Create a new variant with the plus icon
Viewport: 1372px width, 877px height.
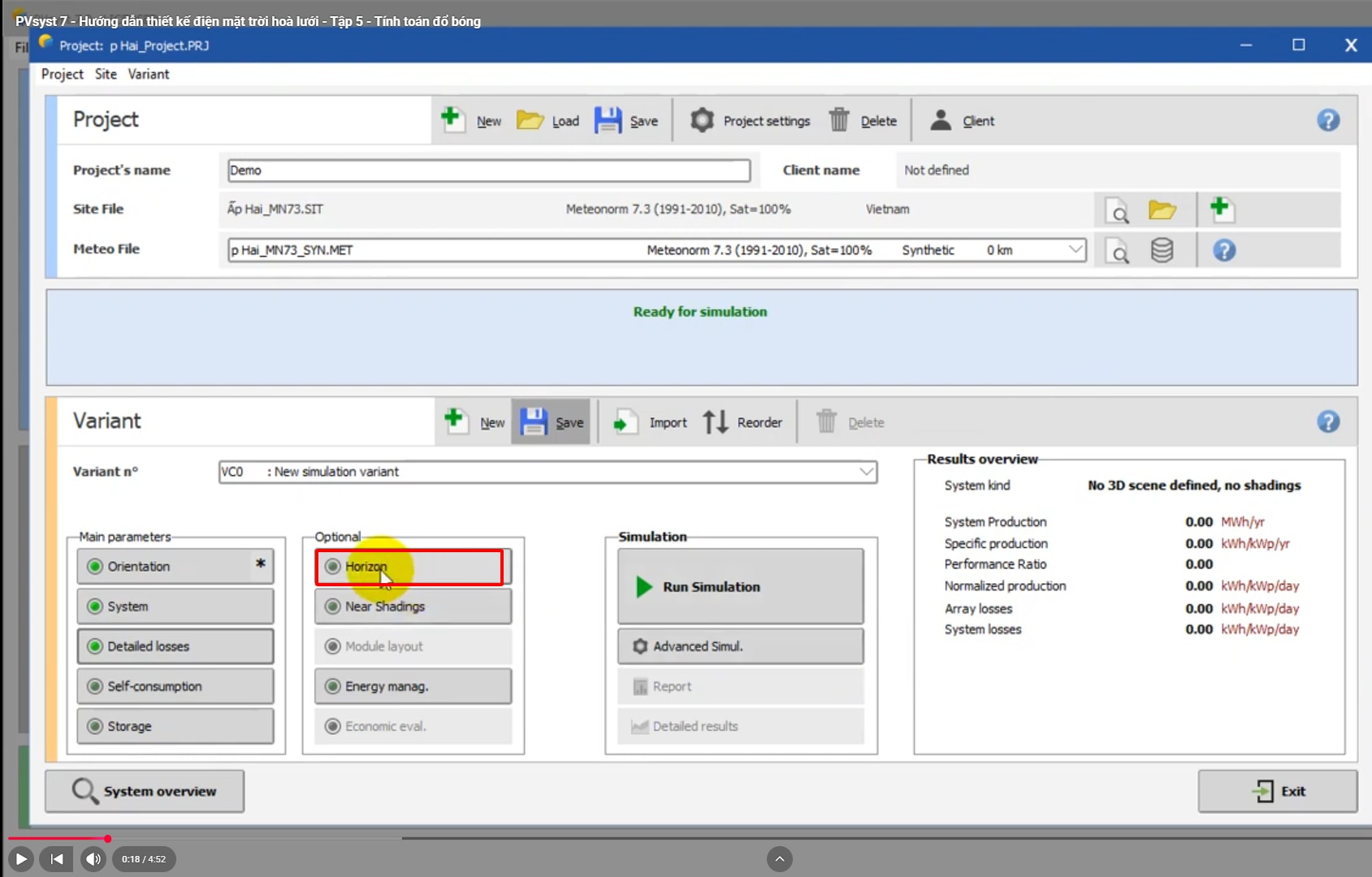pos(455,421)
